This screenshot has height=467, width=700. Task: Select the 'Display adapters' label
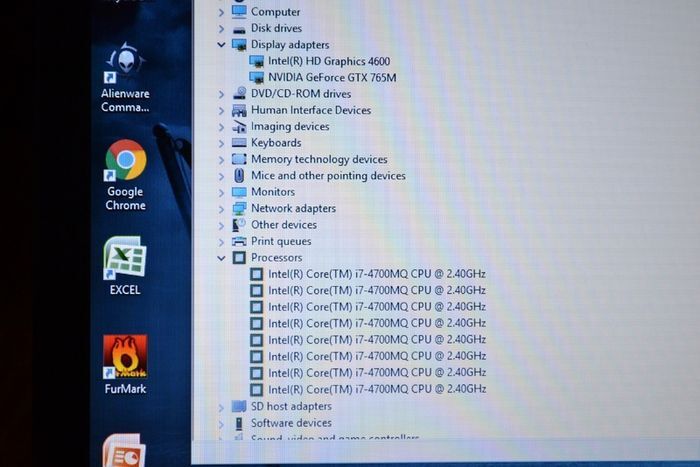pyautogui.click(x=290, y=45)
